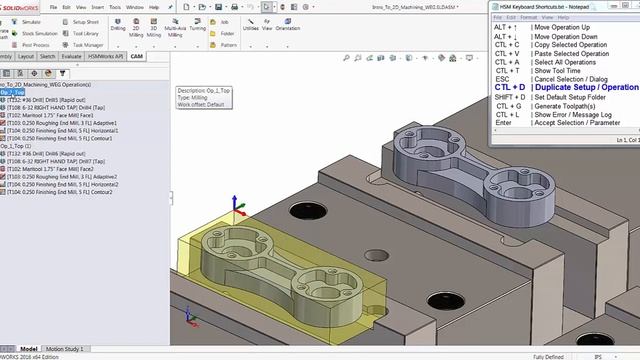Expand the Save dropdown arrow
Image resolution: width=640 pixels, height=360 pixels.
pos(226,7)
